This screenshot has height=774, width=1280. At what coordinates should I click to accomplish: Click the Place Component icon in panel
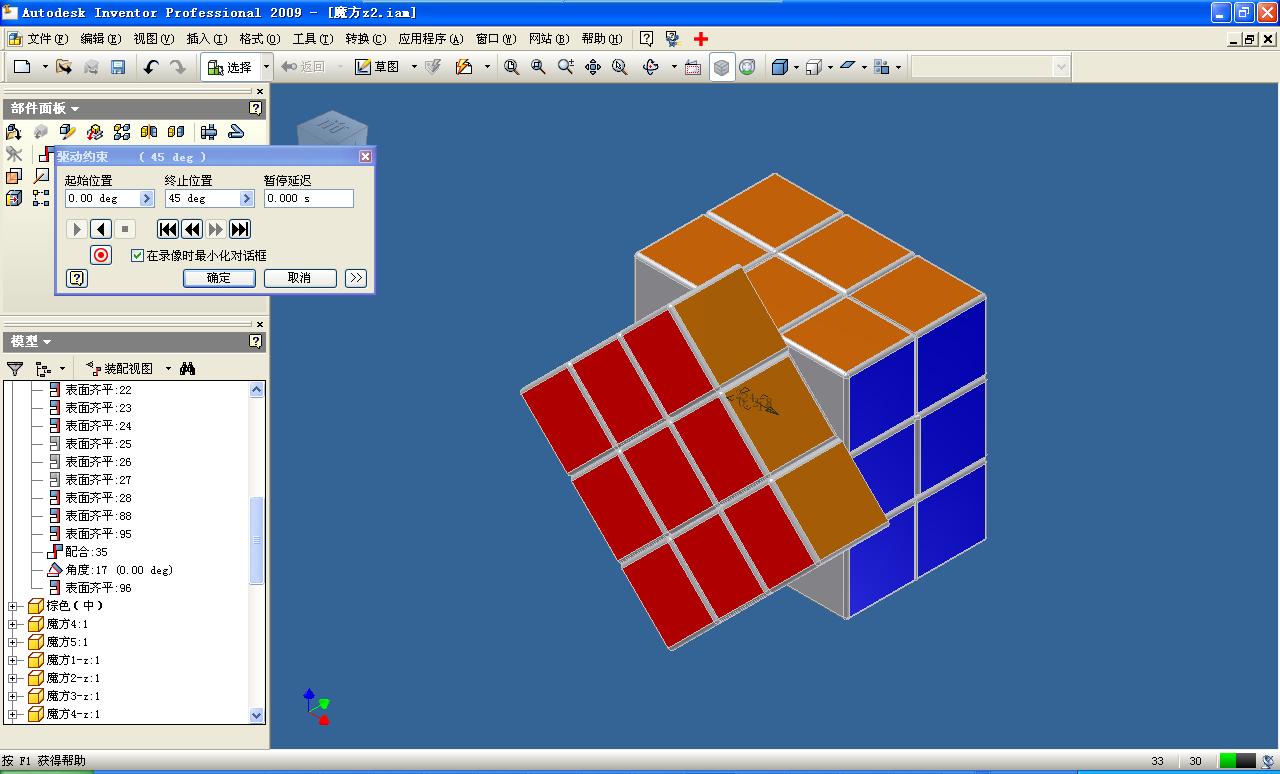[13, 131]
